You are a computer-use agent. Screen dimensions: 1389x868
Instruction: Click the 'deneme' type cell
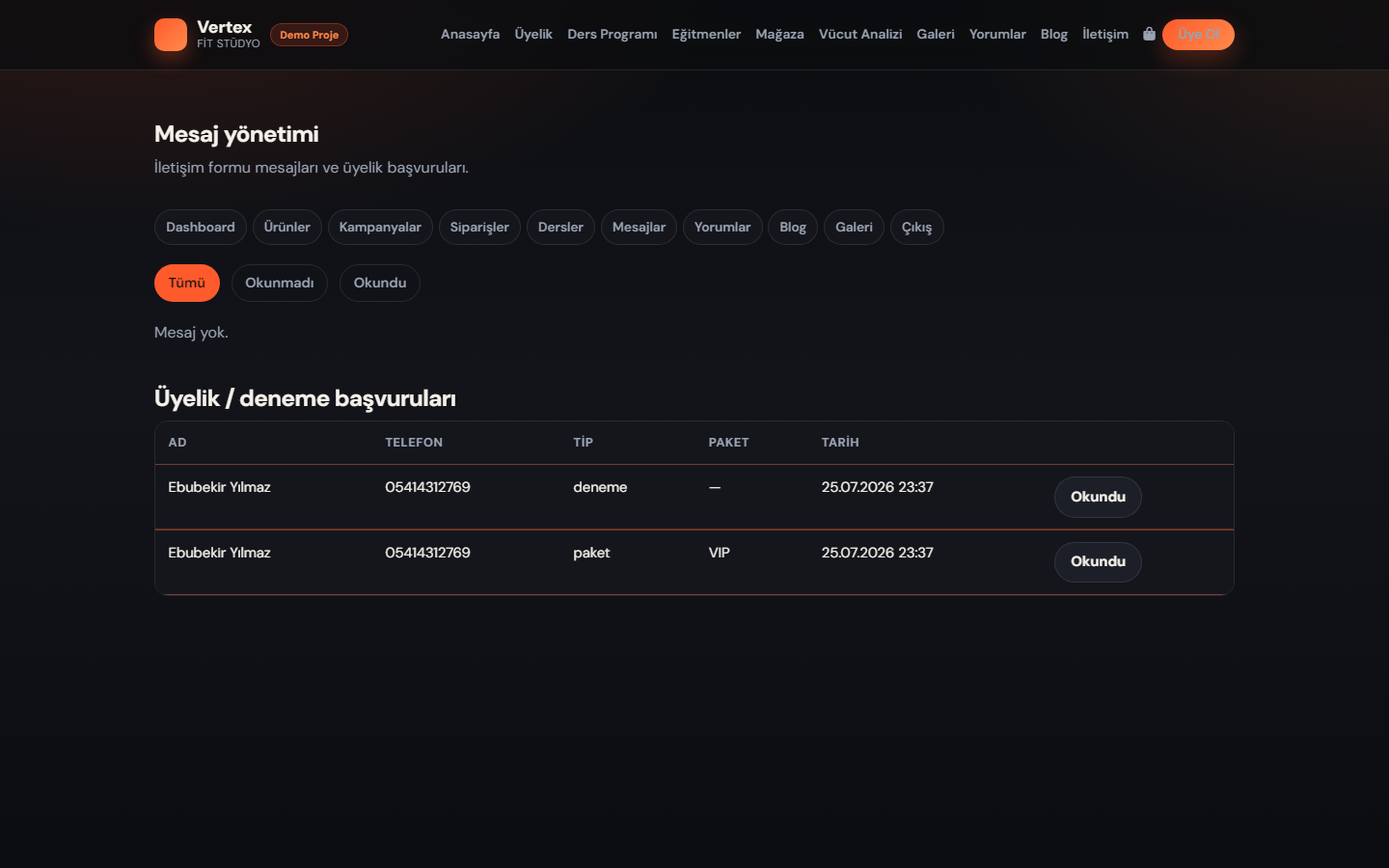600,488
